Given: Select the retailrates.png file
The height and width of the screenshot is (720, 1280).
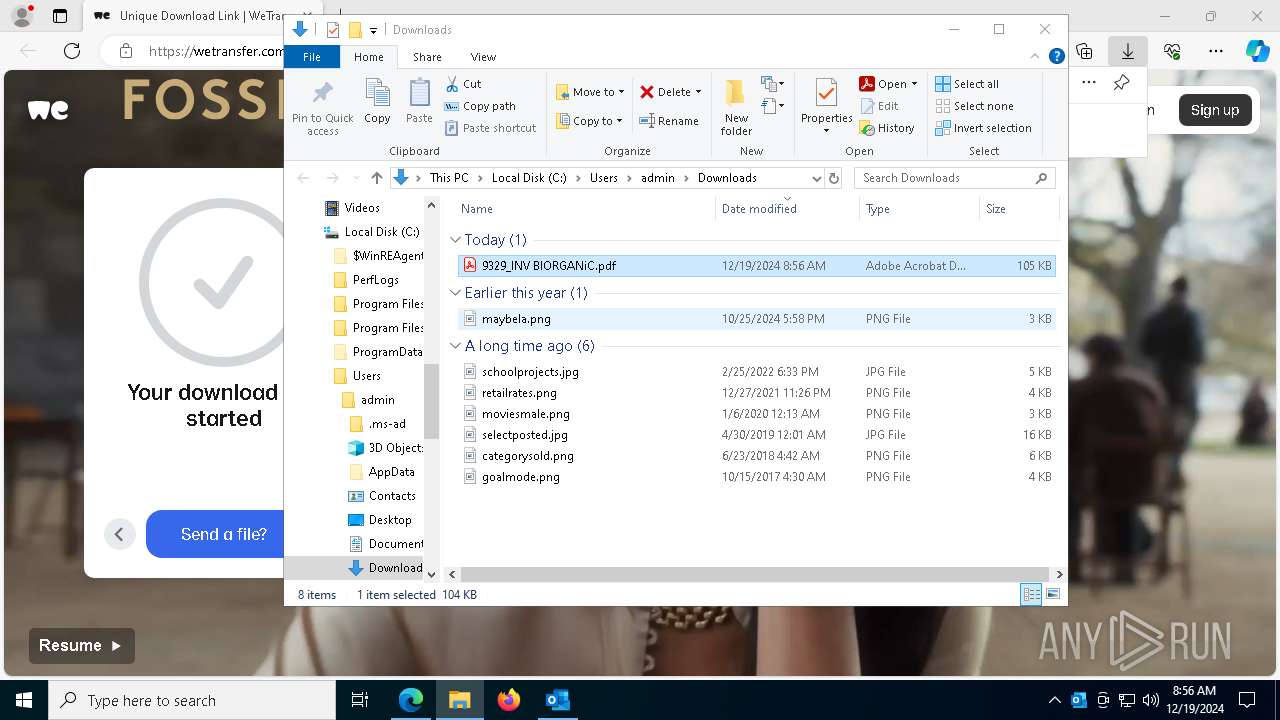Looking at the screenshot, I should tap(756, 393).
